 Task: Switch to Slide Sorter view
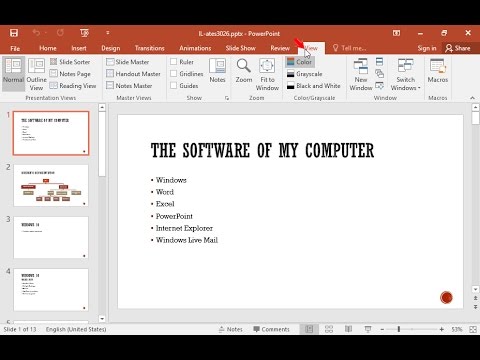[x=70, y=62]
